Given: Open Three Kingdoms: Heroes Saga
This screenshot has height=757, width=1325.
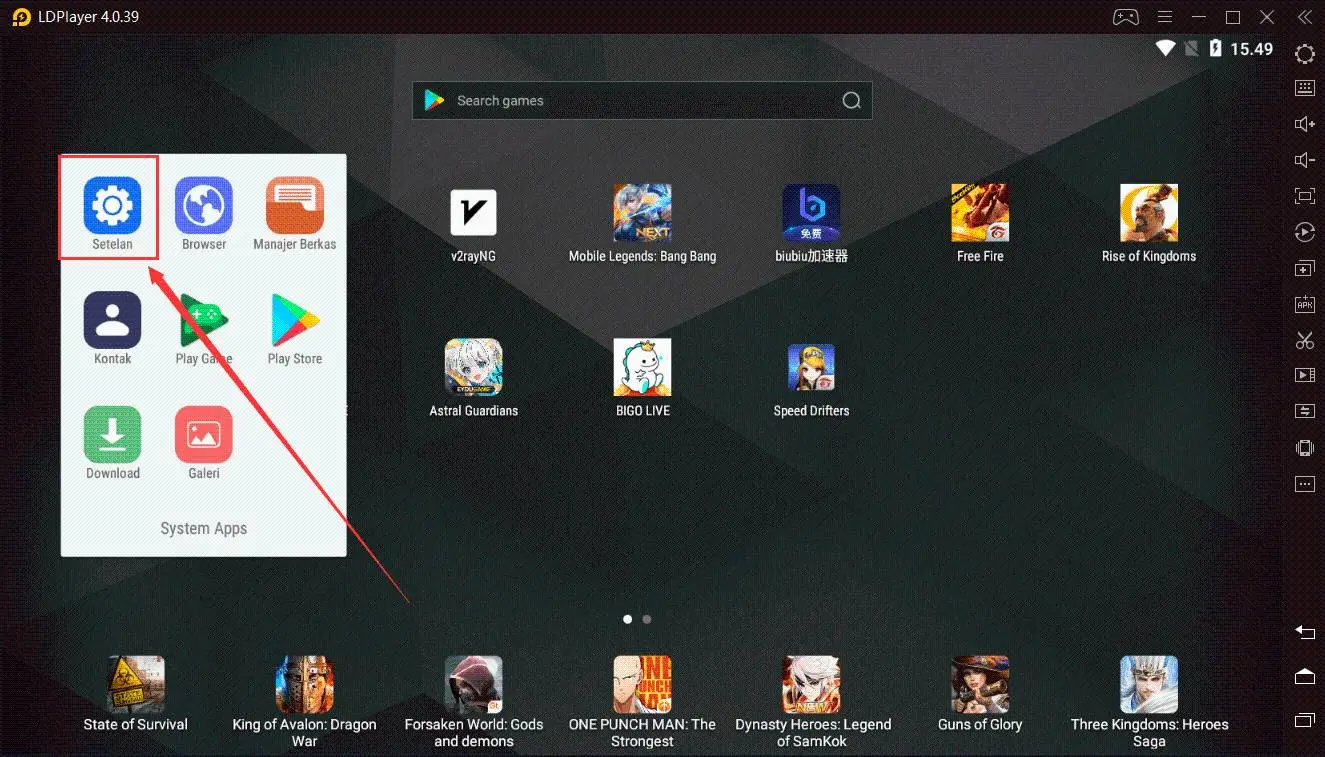Looking at the screenshot, I should coord(1149,685).
